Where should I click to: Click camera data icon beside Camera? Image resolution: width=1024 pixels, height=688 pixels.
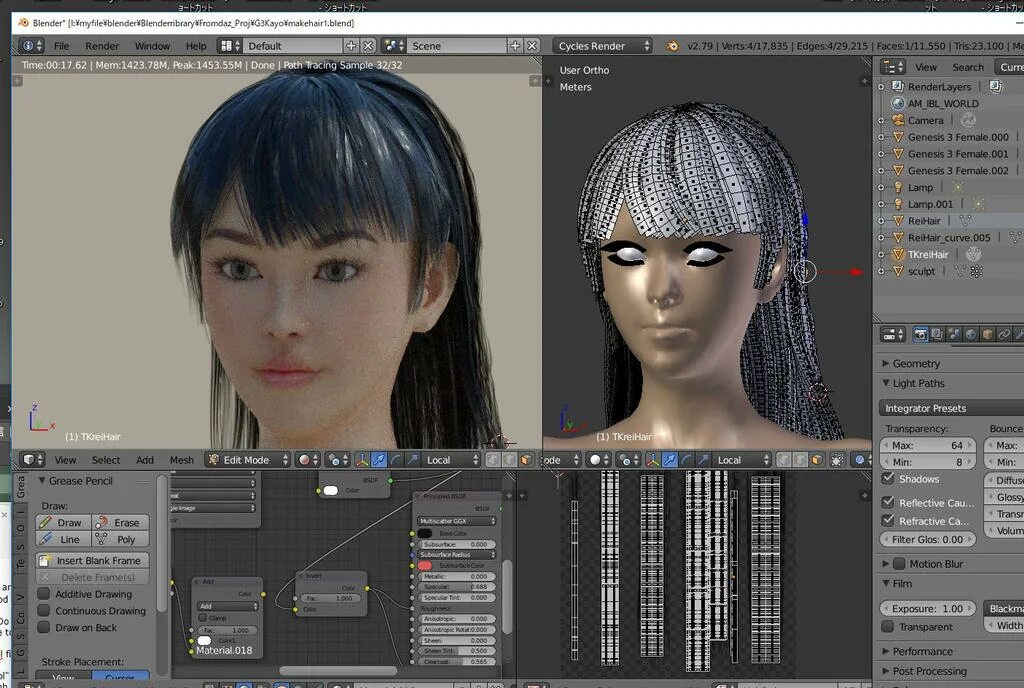click(968, 120)
